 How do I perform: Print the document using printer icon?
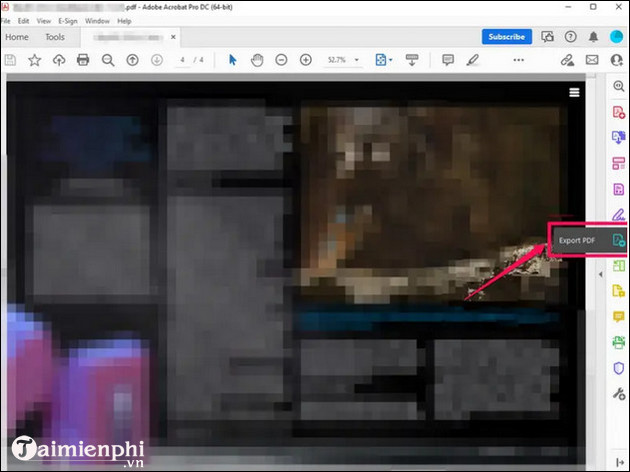(x=83, y=60)
